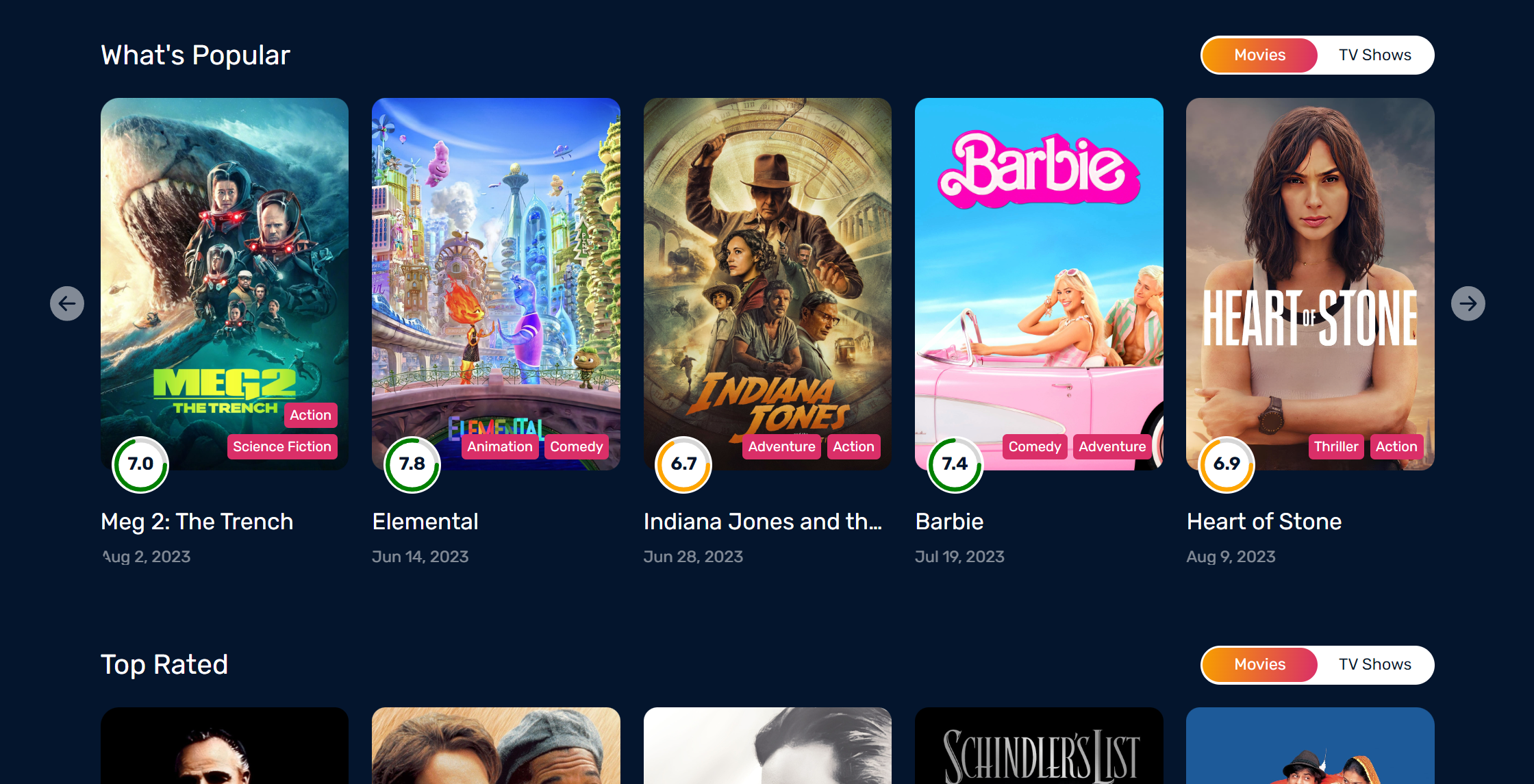Click the 6.9 rating circle on Heart of Stone

1227,464
